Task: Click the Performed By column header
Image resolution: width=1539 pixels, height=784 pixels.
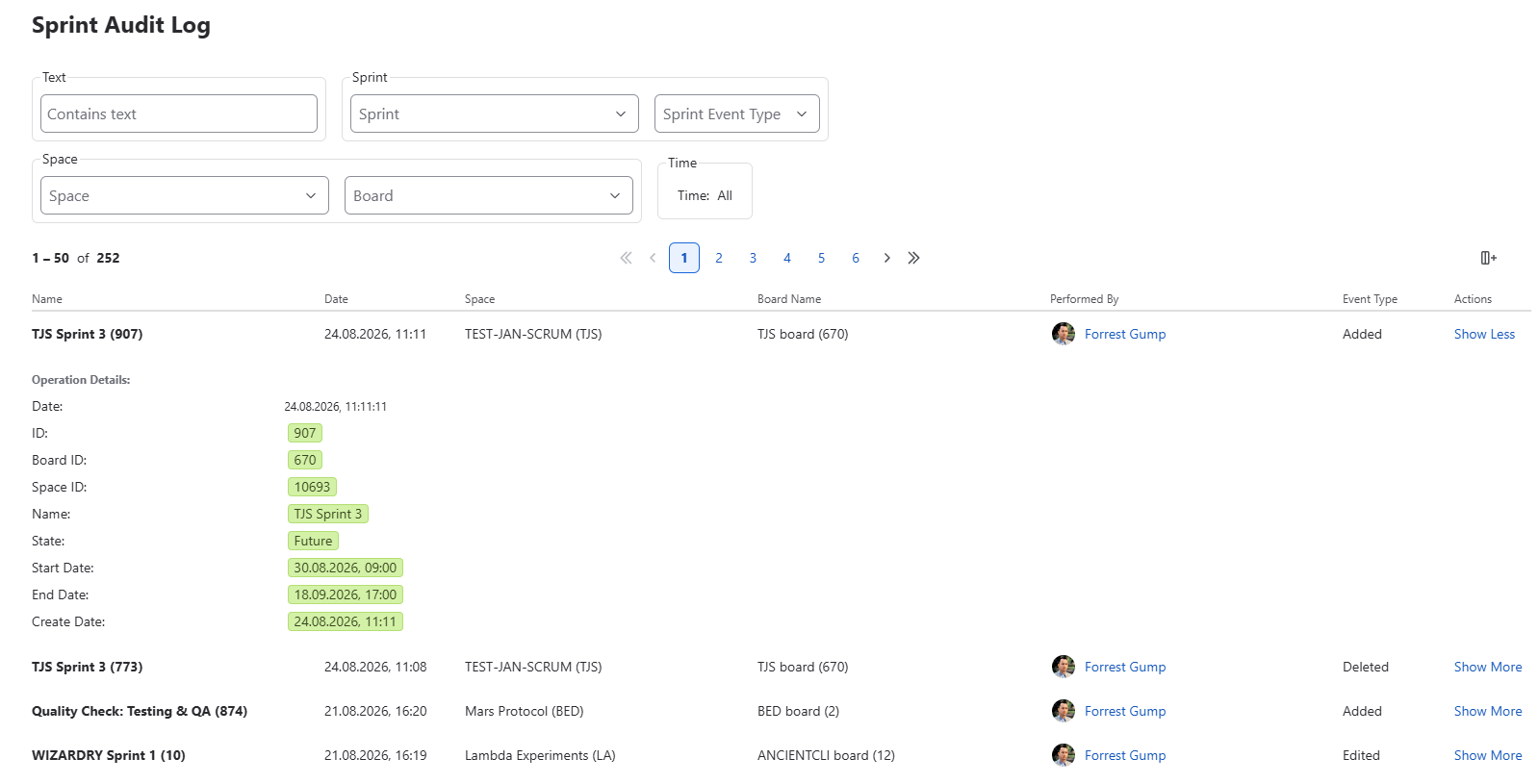Action: [1084, 299]
